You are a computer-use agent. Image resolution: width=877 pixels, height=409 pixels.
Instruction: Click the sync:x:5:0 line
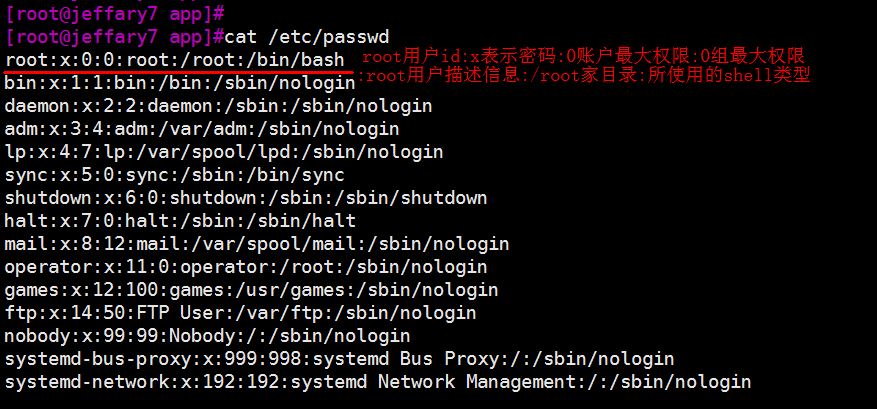click(x=175, y=175)
